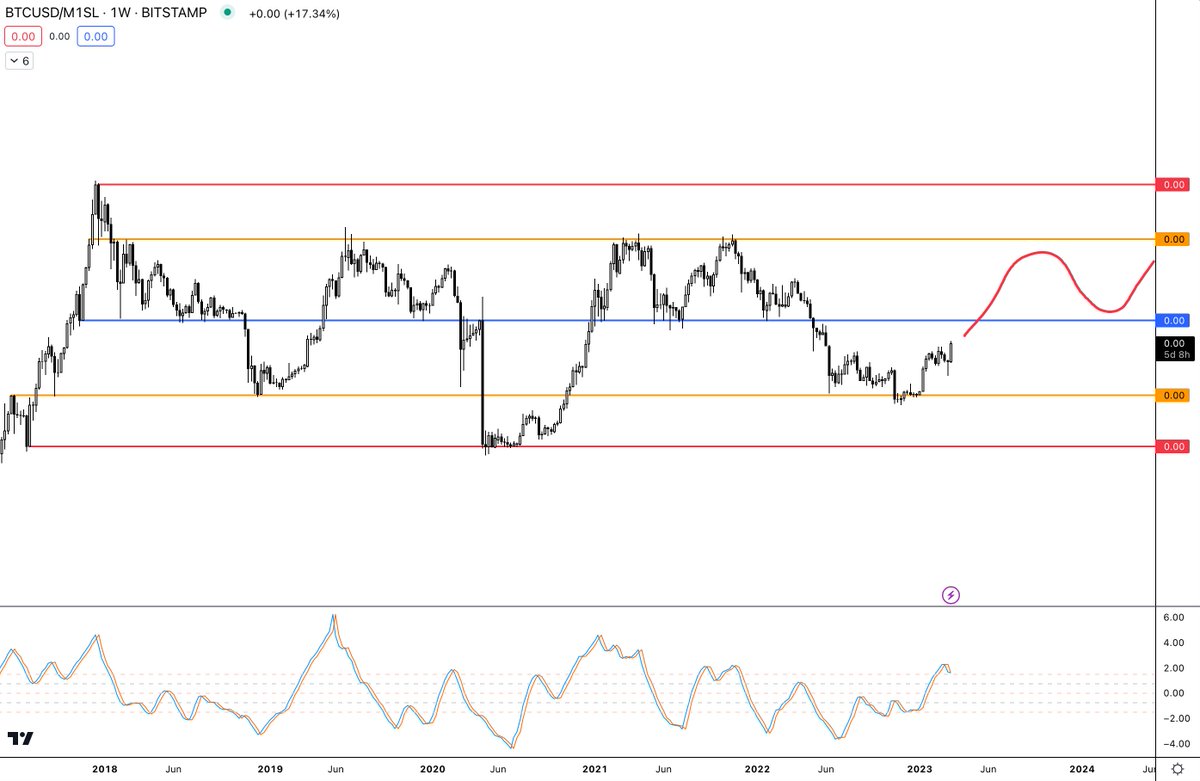Click the green market status dot
1200x781 pixels.
coord(228,14)
